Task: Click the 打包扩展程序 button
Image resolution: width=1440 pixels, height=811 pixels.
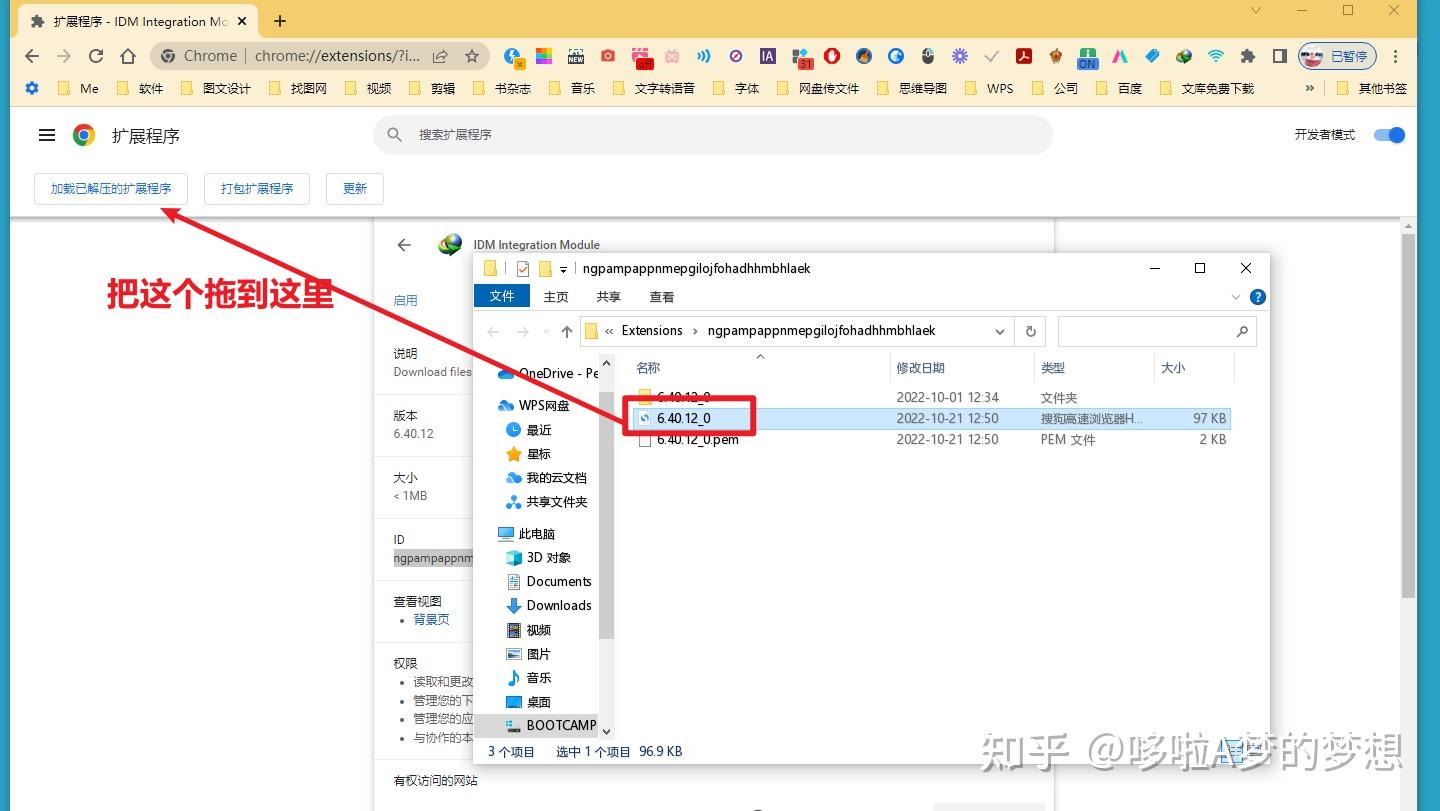Action: point(257,188)
